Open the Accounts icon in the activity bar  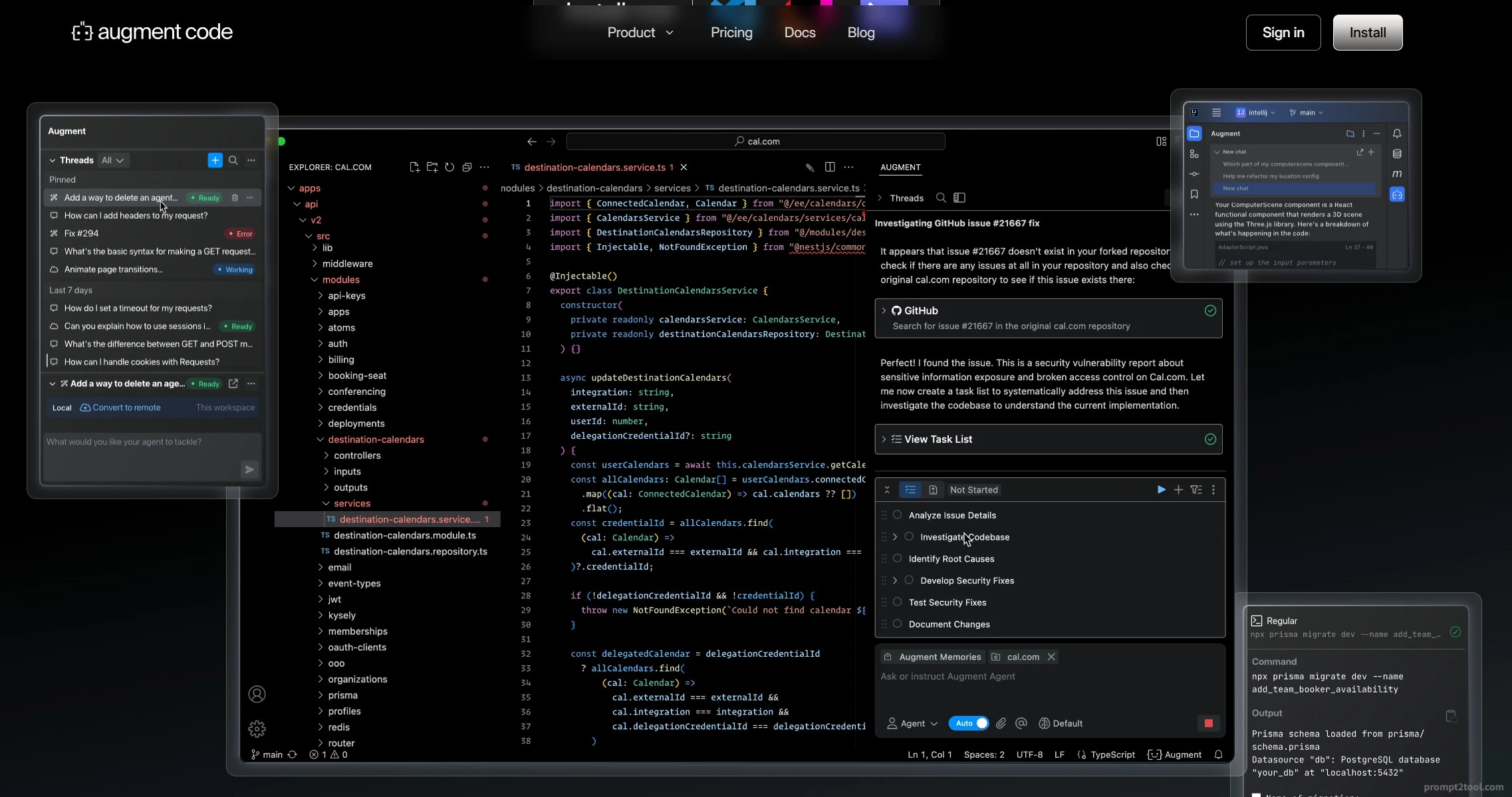click(257, 695)
